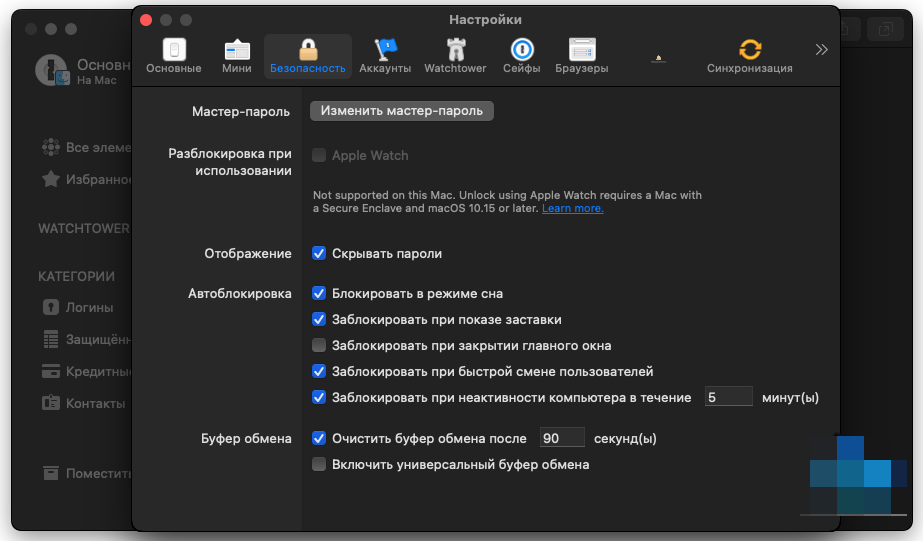Open the Learn more link

[572, 208]
